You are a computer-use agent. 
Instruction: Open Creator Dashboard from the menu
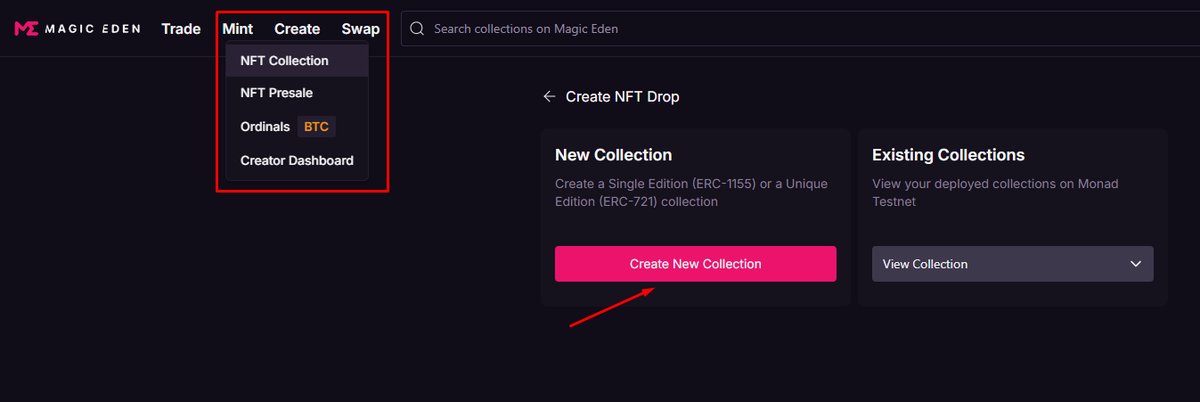pos(297,160)
